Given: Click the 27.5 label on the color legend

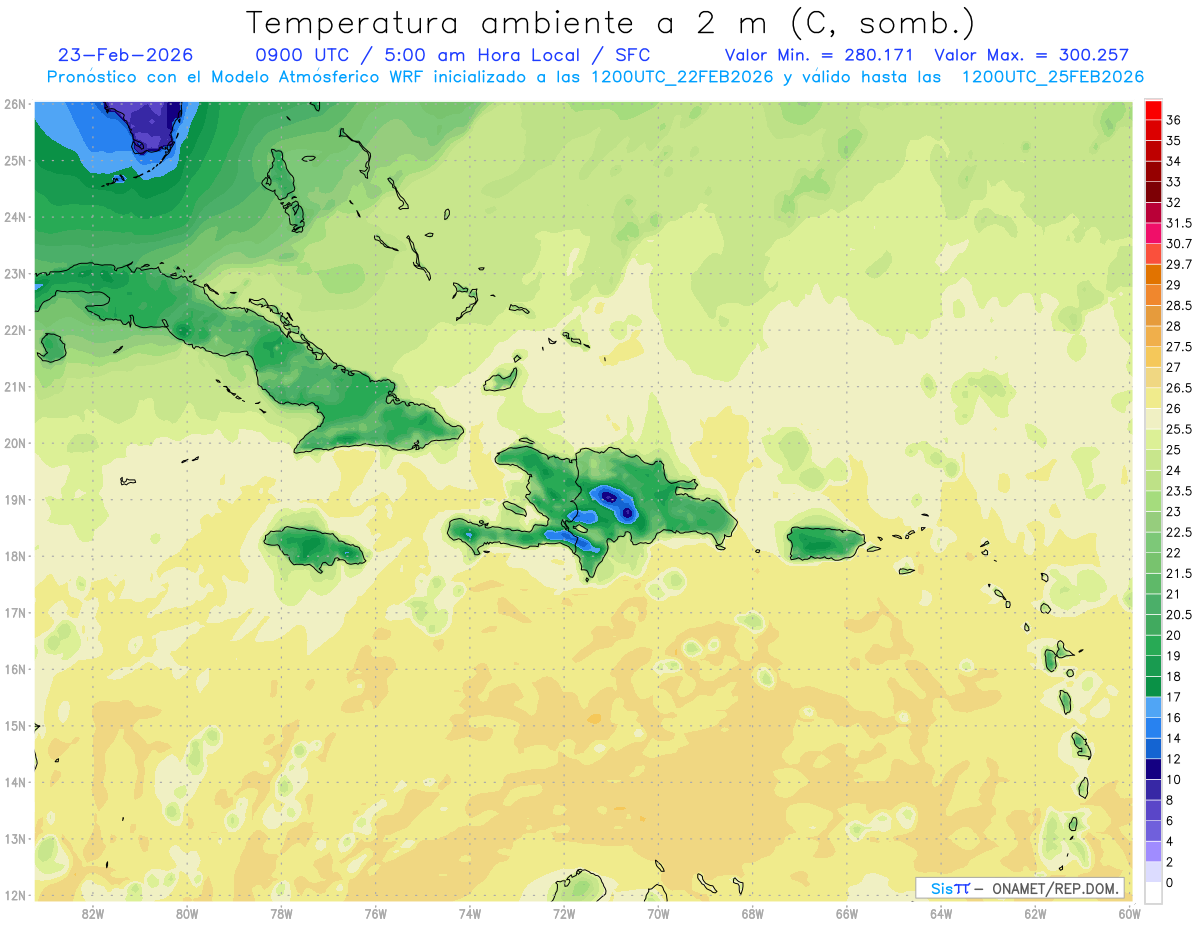Looking at the screenshot, I should click(1178, 347).
